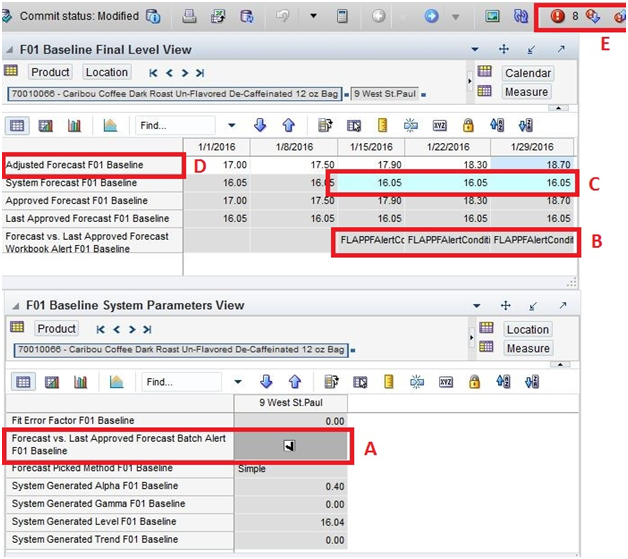Switch Final Level View to bar chart mode
Viewport: 628px width, 559px height.
click(74, 126)
